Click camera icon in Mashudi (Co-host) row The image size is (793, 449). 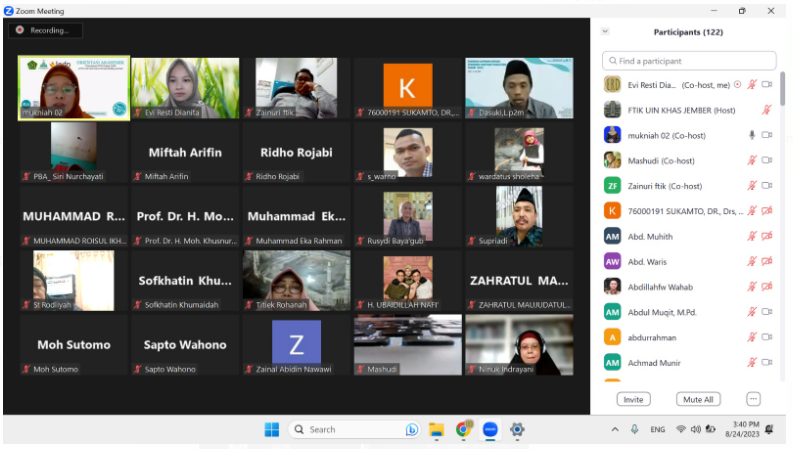point(767,160)
